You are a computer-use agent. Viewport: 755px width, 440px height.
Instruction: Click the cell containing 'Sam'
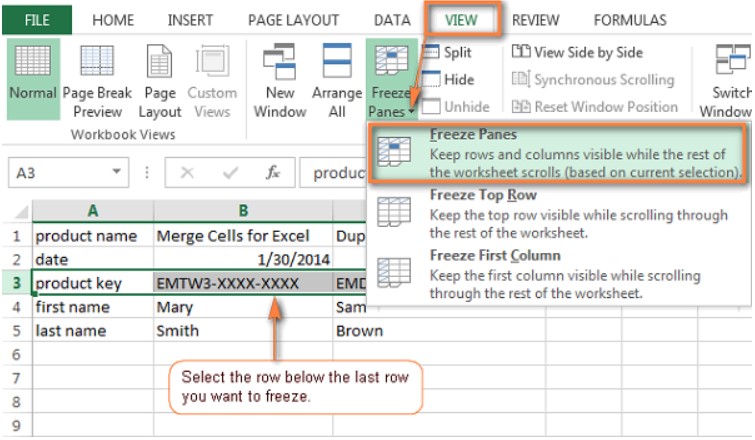pos(350,307)
